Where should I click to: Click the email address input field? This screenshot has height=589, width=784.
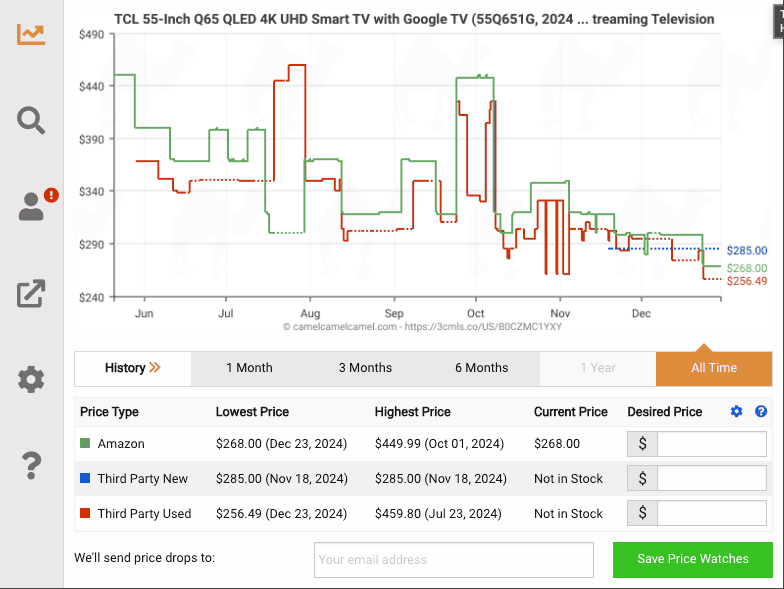click(453, 559)
